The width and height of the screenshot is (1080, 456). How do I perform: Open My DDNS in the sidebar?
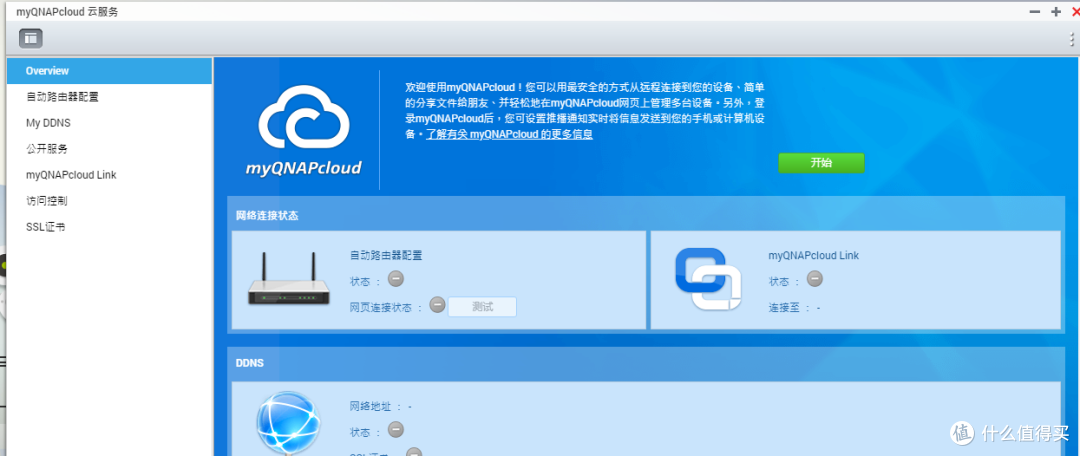pos(110,123)
